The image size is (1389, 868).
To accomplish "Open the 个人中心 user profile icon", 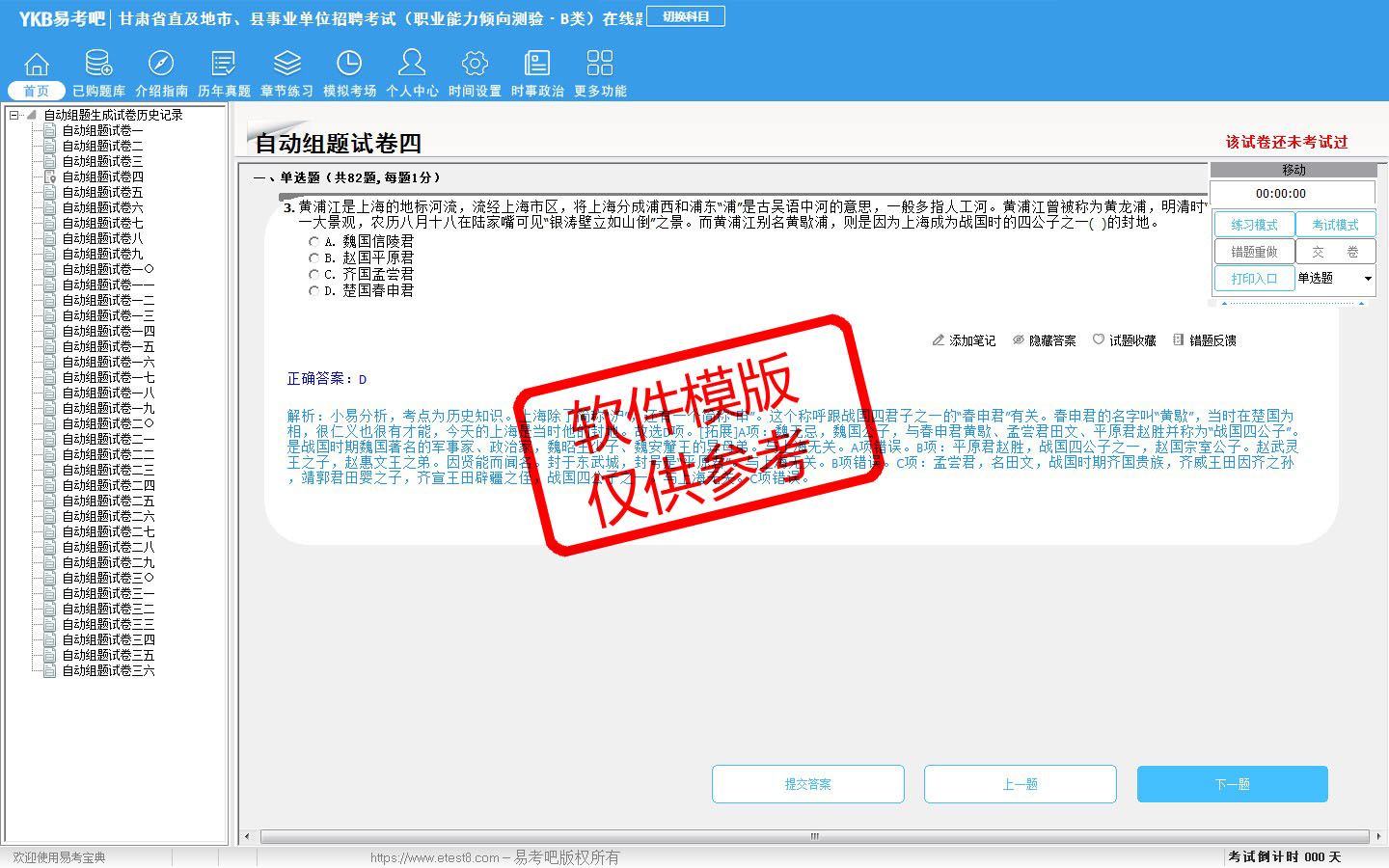I will pyautogui.click(x=412, y=65).
